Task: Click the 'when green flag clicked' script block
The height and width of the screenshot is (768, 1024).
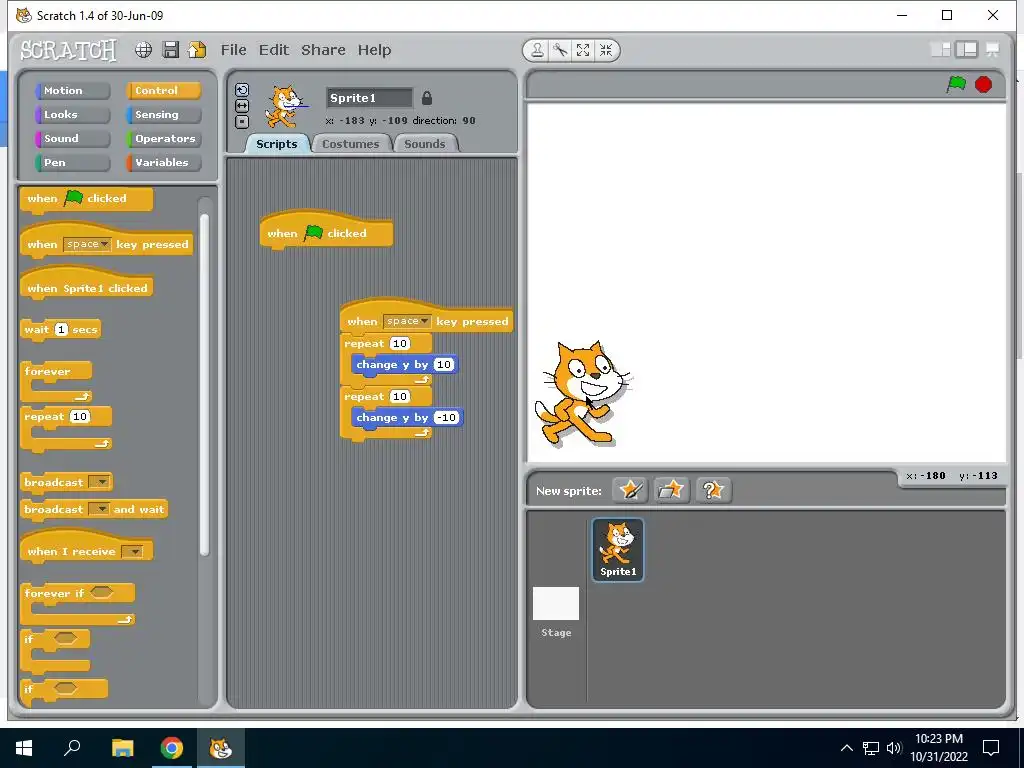Action: [326, 231]
